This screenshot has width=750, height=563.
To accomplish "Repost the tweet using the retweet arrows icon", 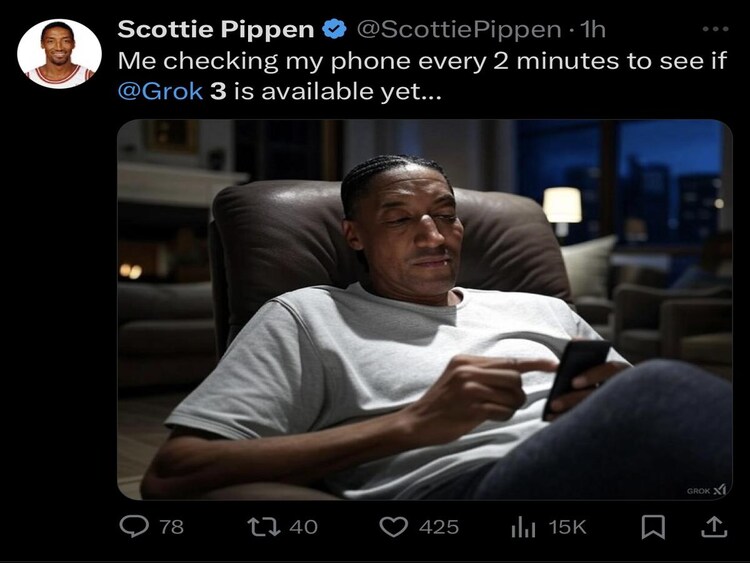I will [x=264, y=527].
